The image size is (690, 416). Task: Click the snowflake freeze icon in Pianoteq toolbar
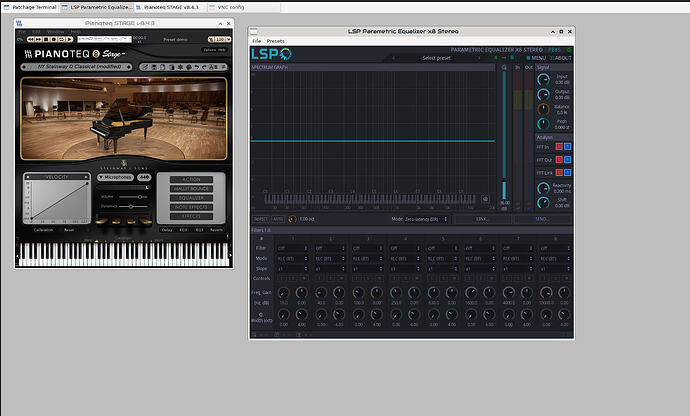pos(180,66)
